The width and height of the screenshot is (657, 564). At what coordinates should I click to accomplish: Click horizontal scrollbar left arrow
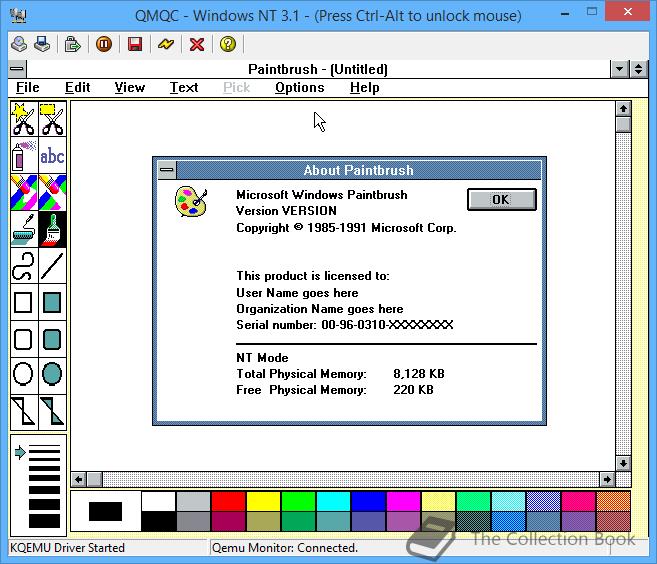[79, 479]
